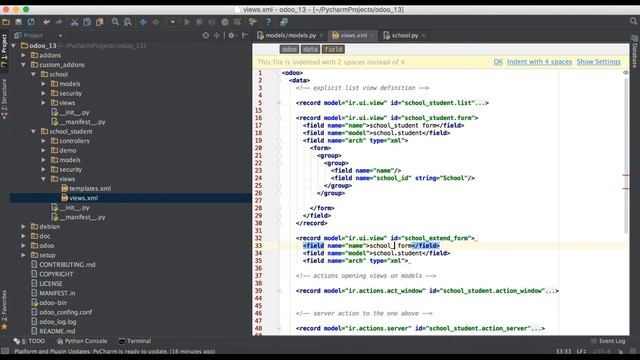Expand the controllers folder
This screenshot has width=640, height=360.
click(x=43, y=141)
